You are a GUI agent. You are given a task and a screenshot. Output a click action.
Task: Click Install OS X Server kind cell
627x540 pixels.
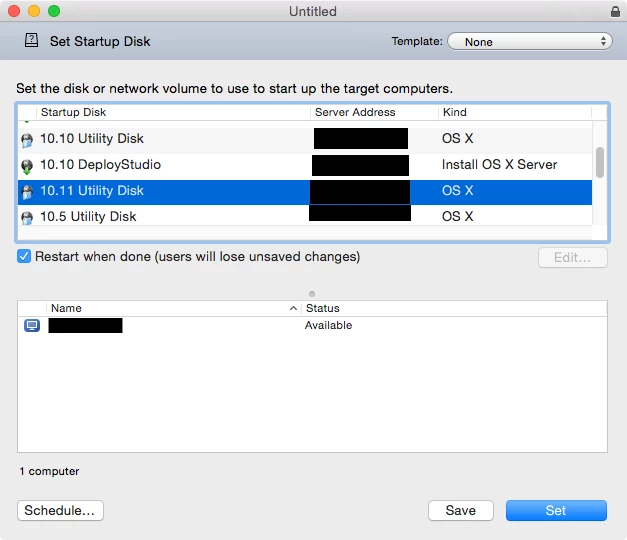coord(499,164)
